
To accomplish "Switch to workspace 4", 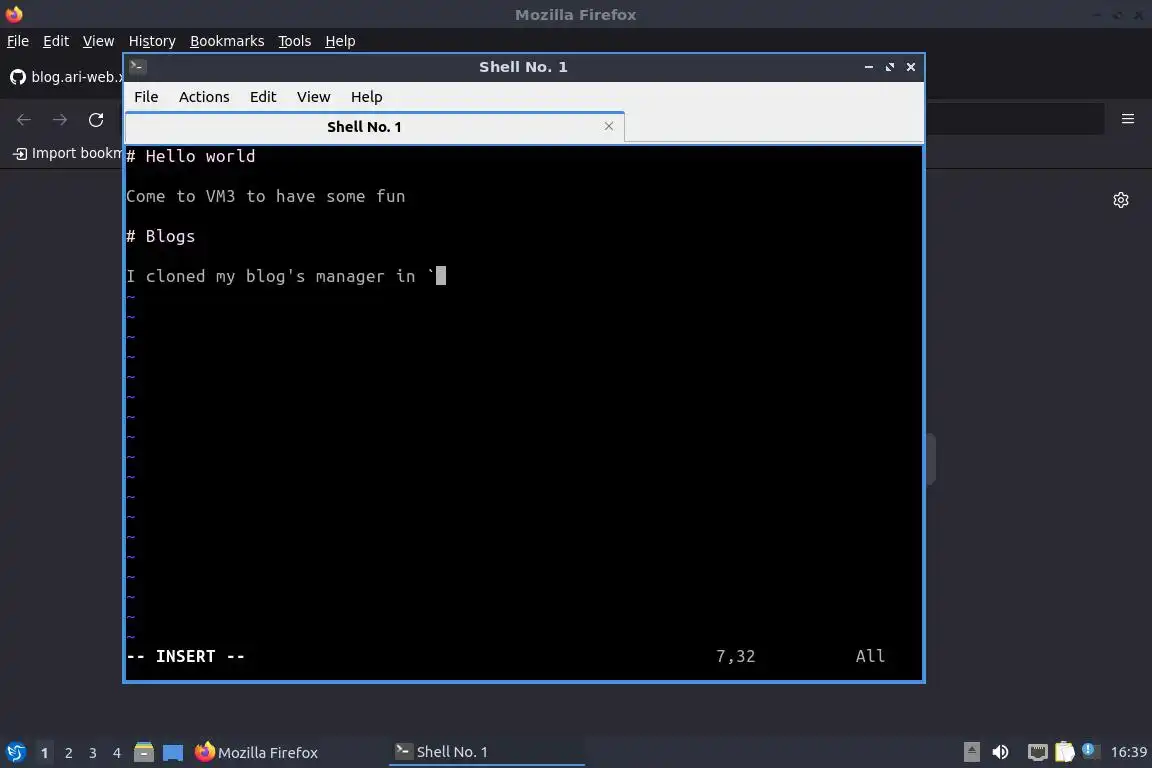I will coord(117,753).
